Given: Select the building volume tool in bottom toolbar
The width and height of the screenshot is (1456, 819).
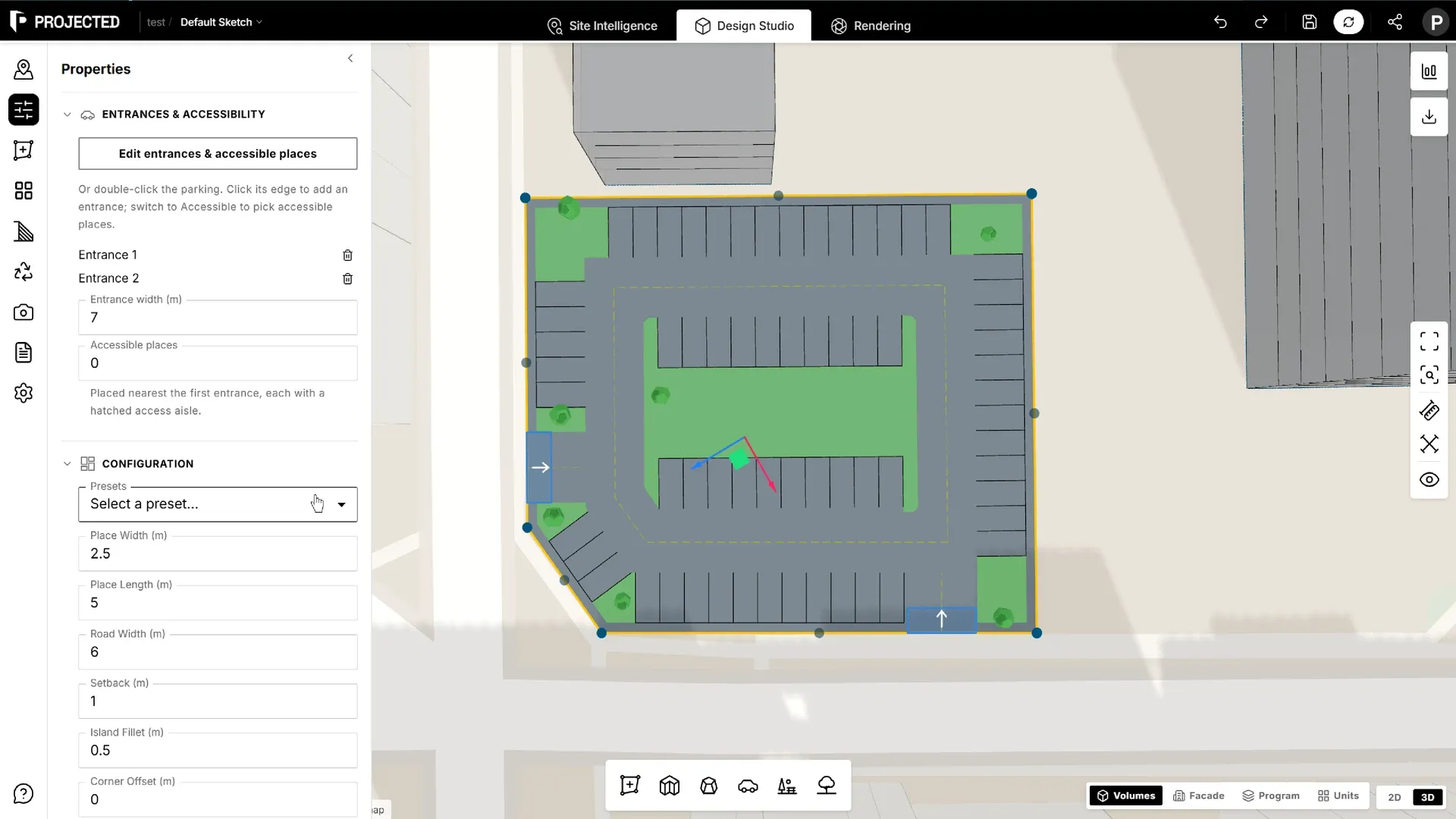Looking at the screenshot, I should (670, 786).
